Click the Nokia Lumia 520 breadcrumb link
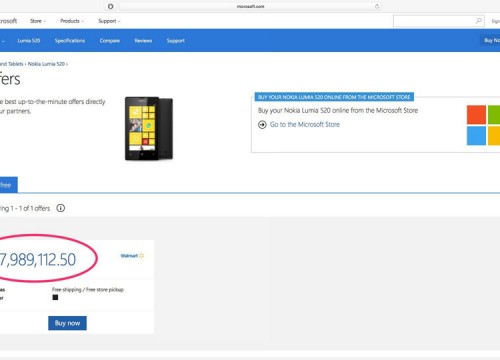 [46, 64]
